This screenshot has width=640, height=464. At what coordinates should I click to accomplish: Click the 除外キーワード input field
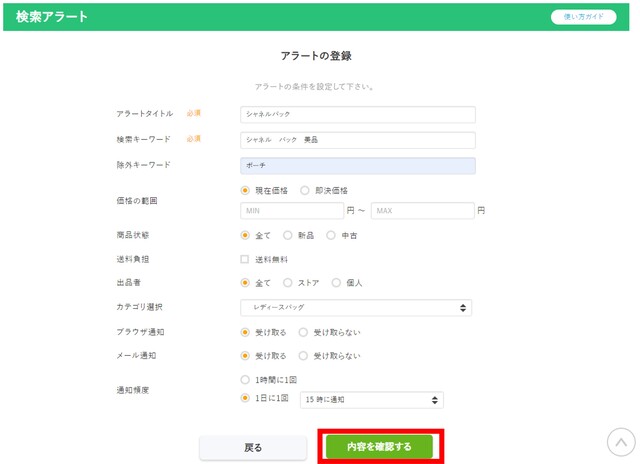click(x=357, y=166)
